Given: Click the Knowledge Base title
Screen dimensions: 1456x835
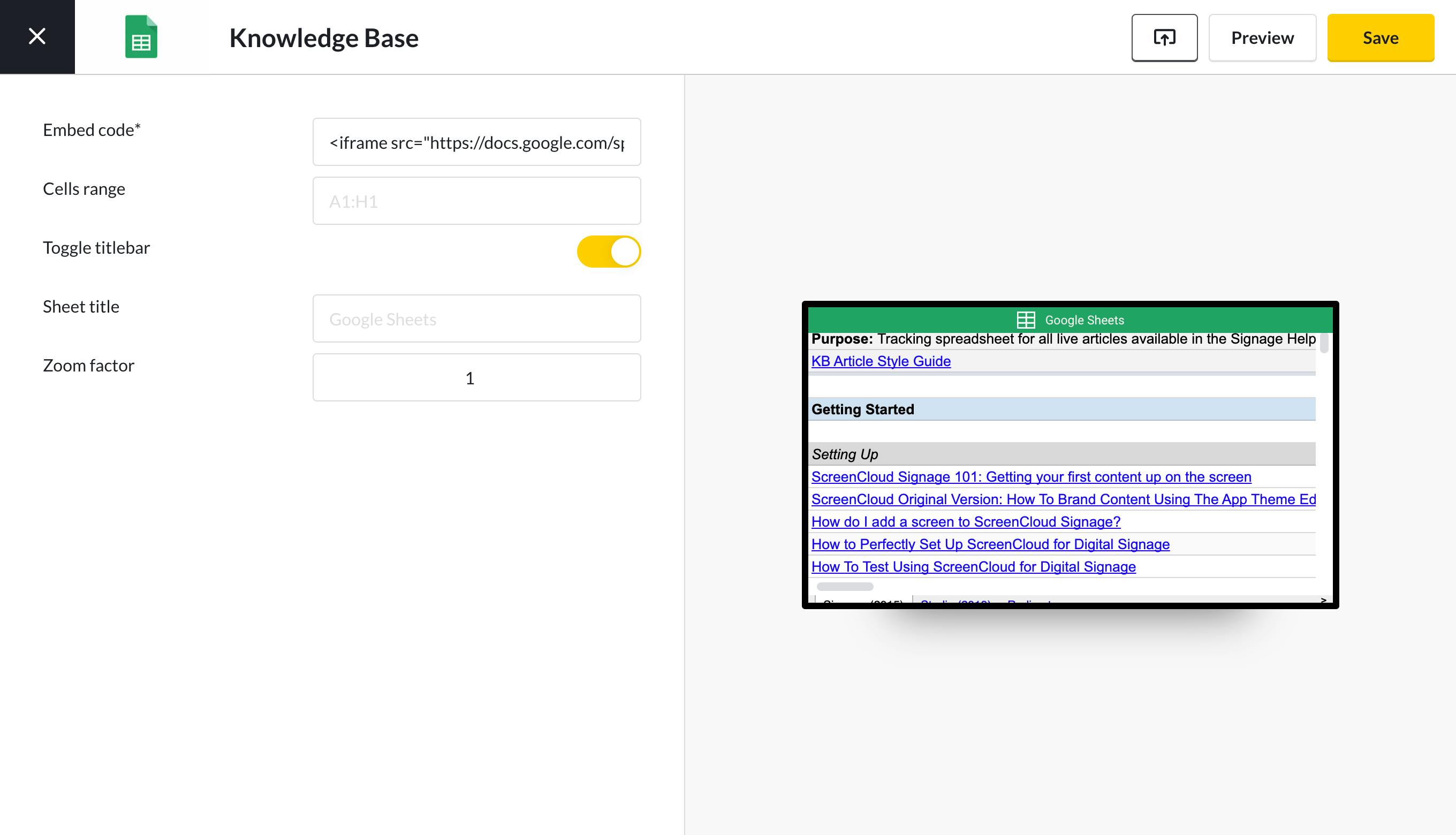Looking at the screenshot, I should point(324,38).
